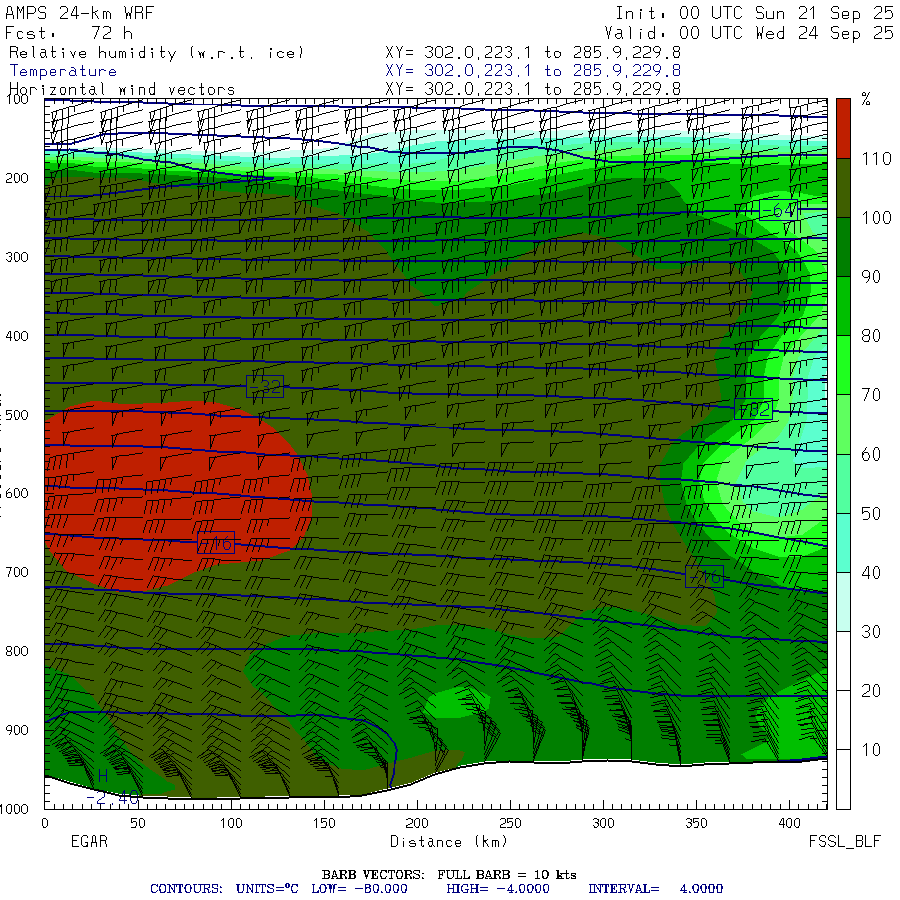Click the '300' pressure axis label

click(x=17, y=257)
